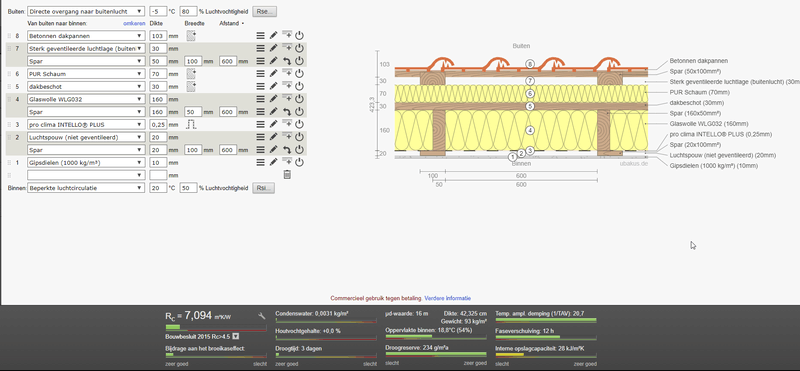
Task: Open the PUR Schaum material dropdown
Action: coord(86,74)
